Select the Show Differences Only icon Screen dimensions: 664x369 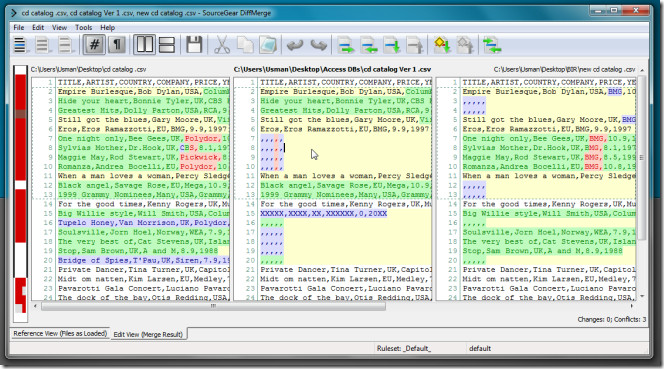[42, 45]
